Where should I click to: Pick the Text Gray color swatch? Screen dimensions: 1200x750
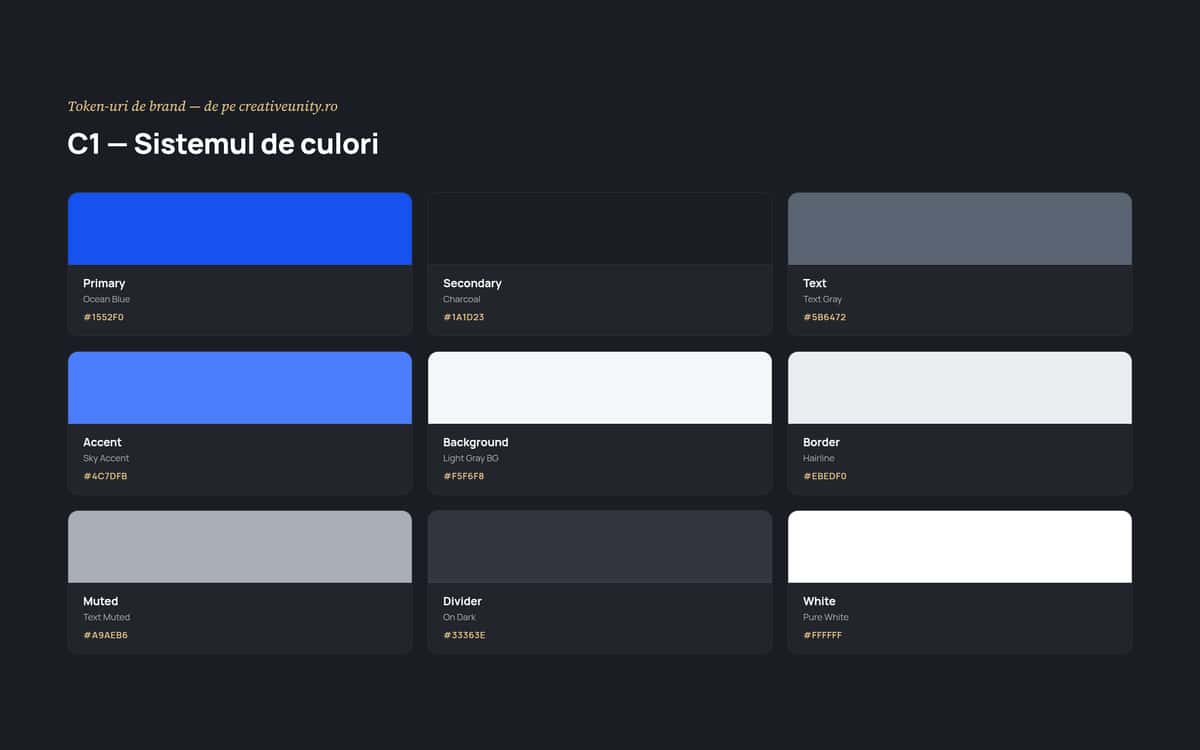point(960,229)
